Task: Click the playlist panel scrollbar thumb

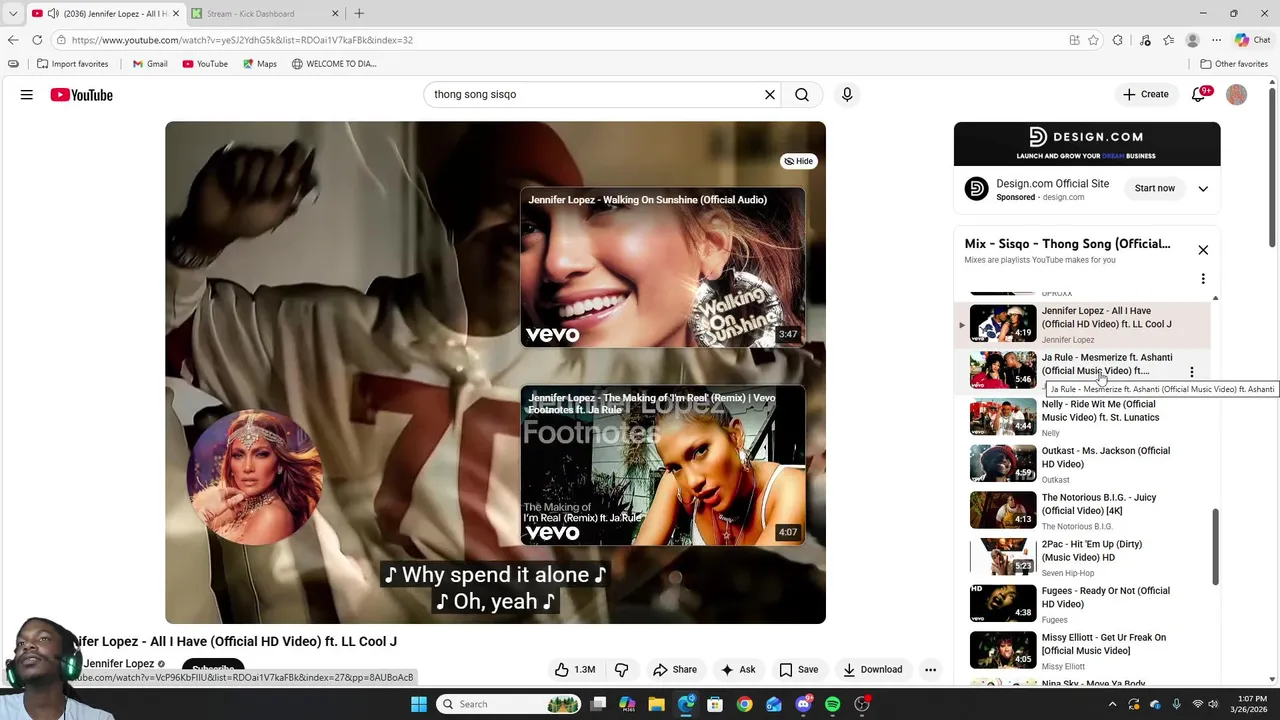Action: (x=1216, y=547)
